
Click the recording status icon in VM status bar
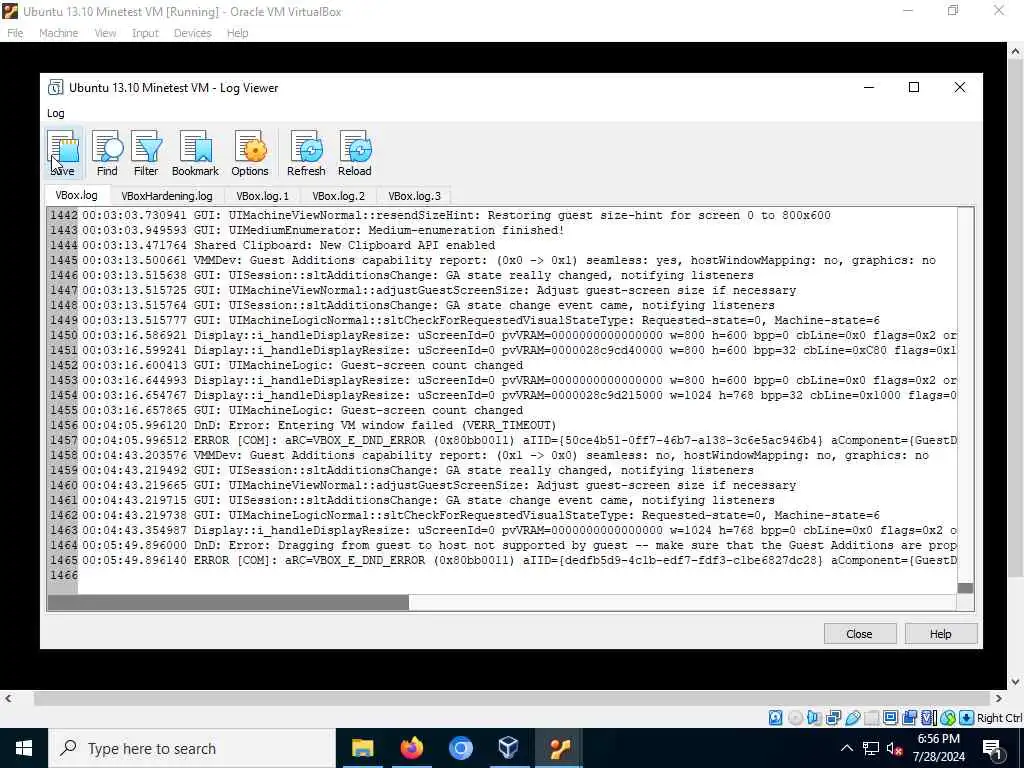point(909,718)
